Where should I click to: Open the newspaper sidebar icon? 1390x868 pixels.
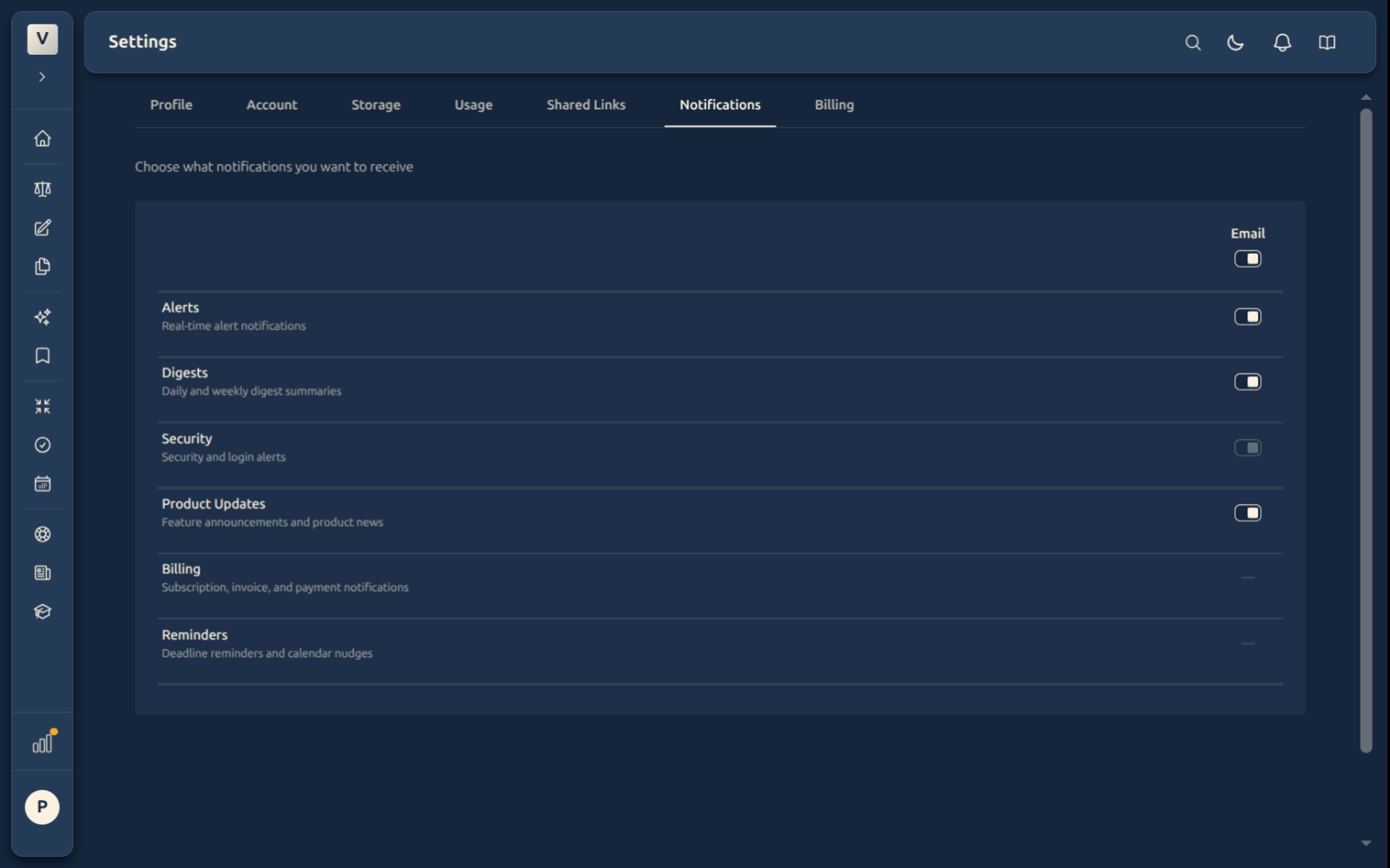click(x=43, y=573)
